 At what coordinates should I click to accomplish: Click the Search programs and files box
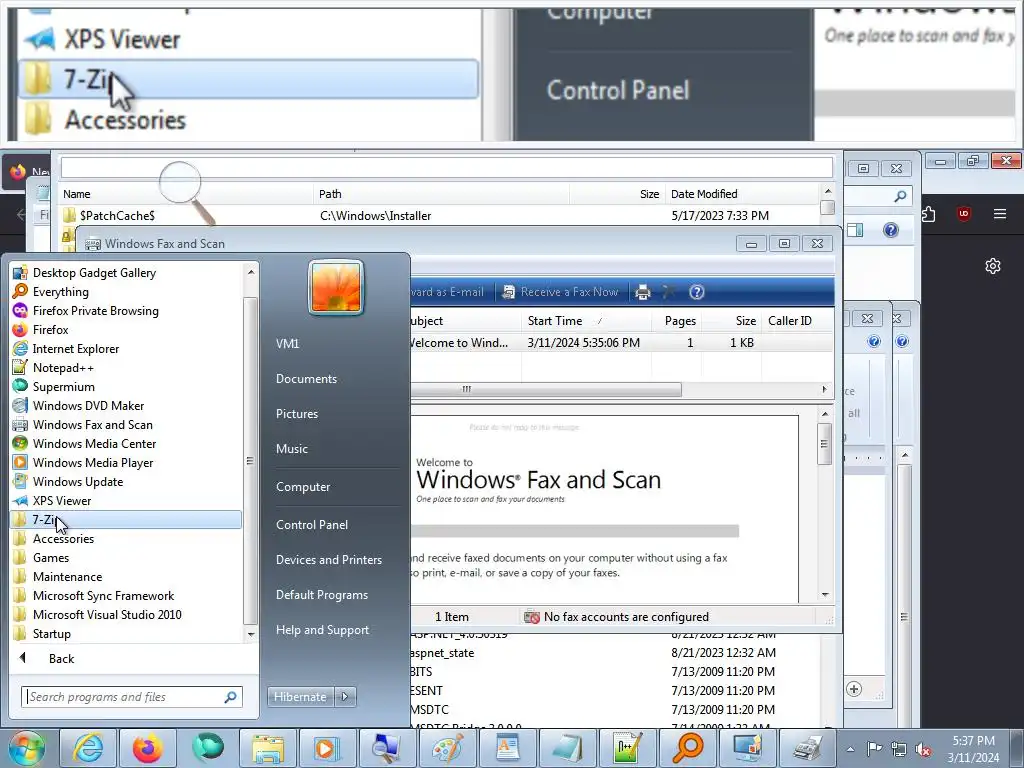click(131, 697)
